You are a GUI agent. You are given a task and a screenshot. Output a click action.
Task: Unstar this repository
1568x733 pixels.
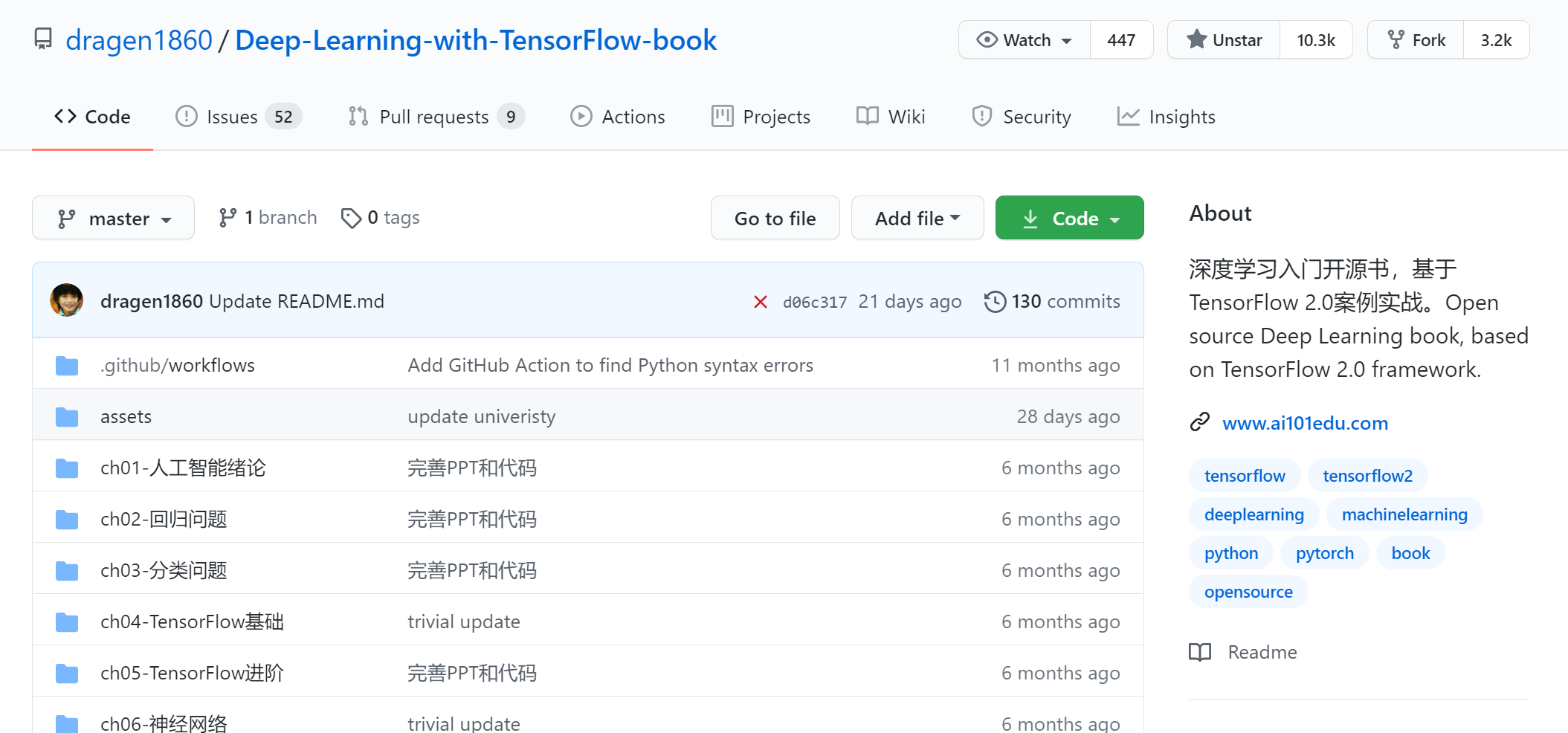point(1224,40)
